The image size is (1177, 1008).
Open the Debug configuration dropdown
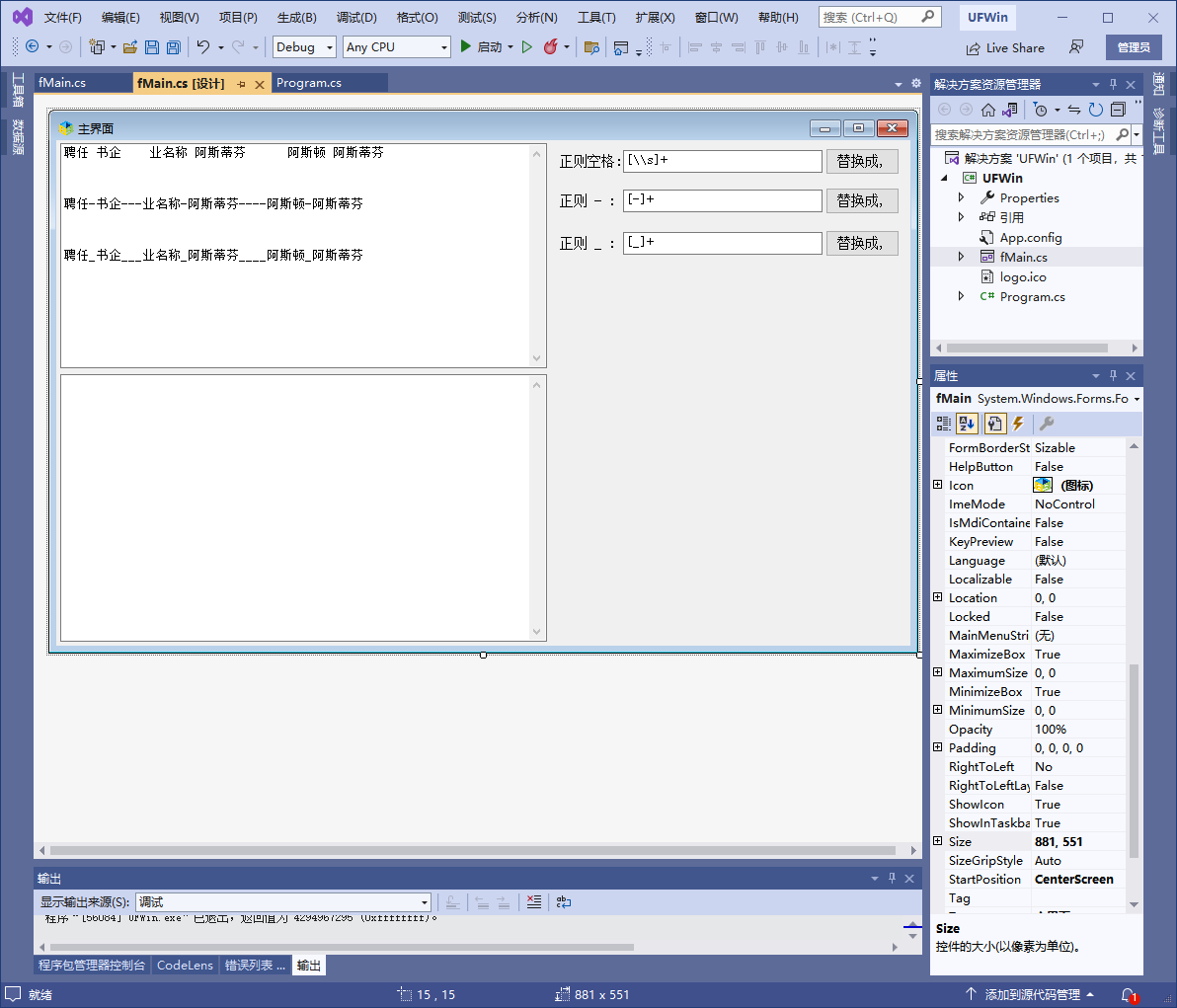pyautogui.click(x=304, y=47)
